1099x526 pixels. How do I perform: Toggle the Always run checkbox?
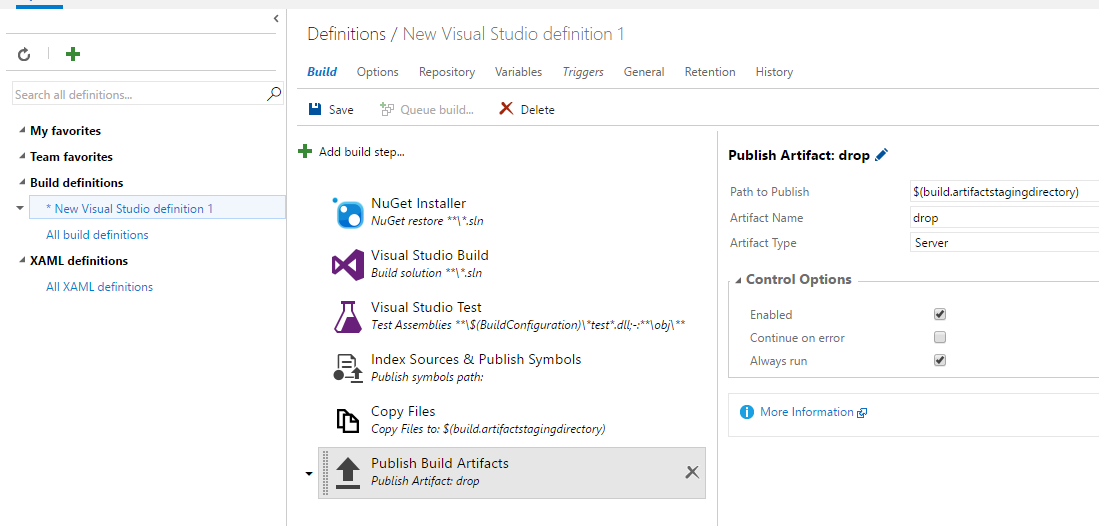click(940, 361)
